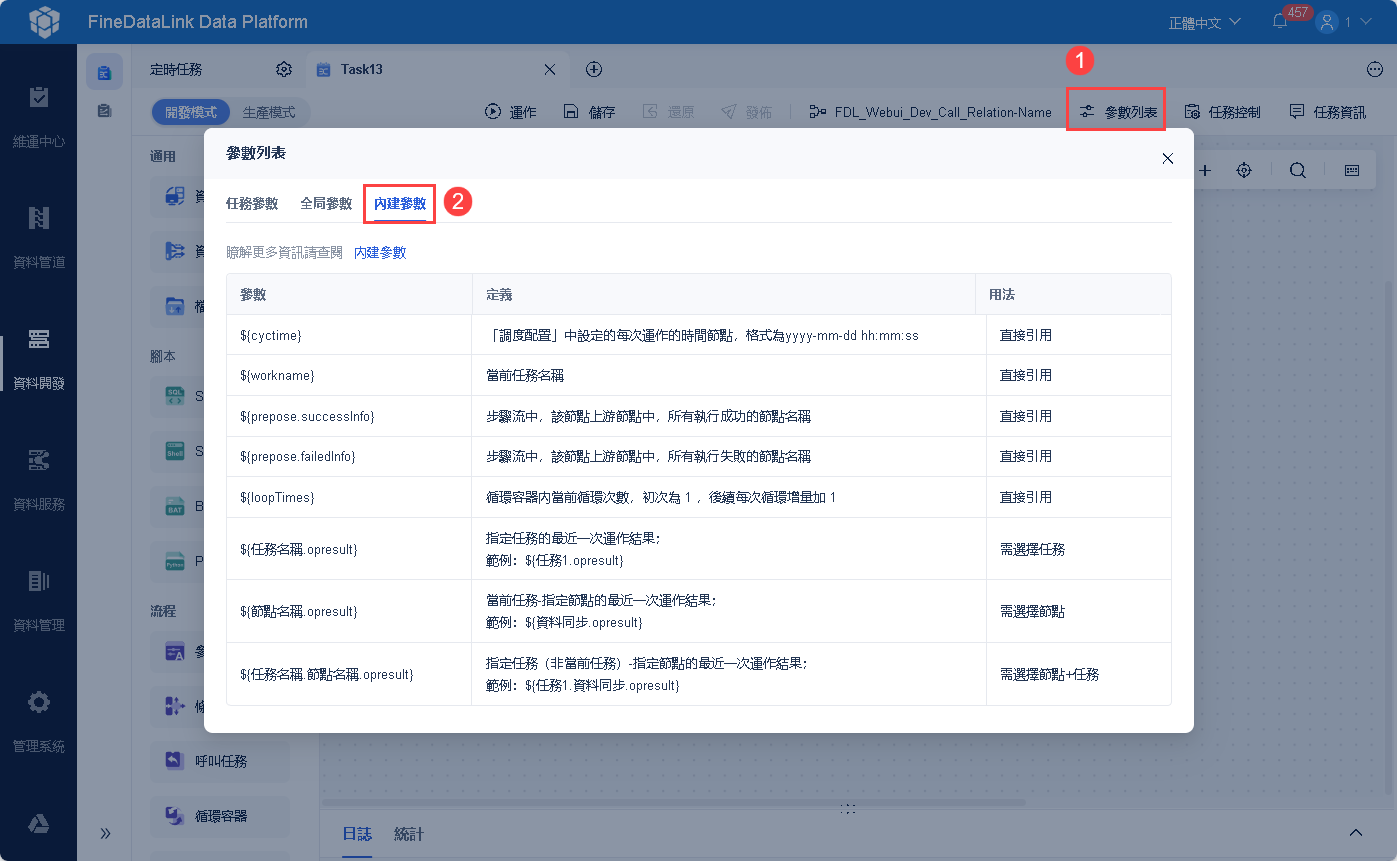
Task: Close the Task13 tab
Action: [x=549, y=69]
